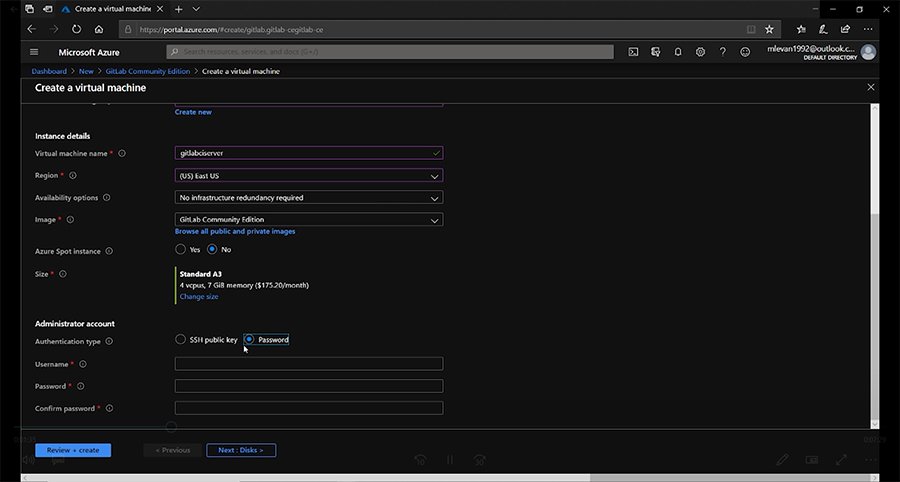The height and width of the screenshot is (482, 900).
Task: Click the info icon beside Azure Spot instance
Action: pos(109,251)
